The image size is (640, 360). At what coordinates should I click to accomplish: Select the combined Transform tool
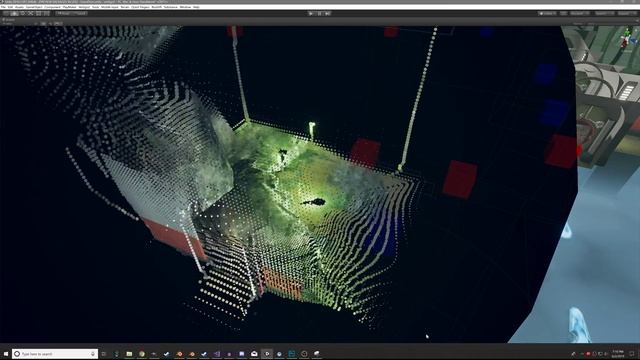point(47,13)
